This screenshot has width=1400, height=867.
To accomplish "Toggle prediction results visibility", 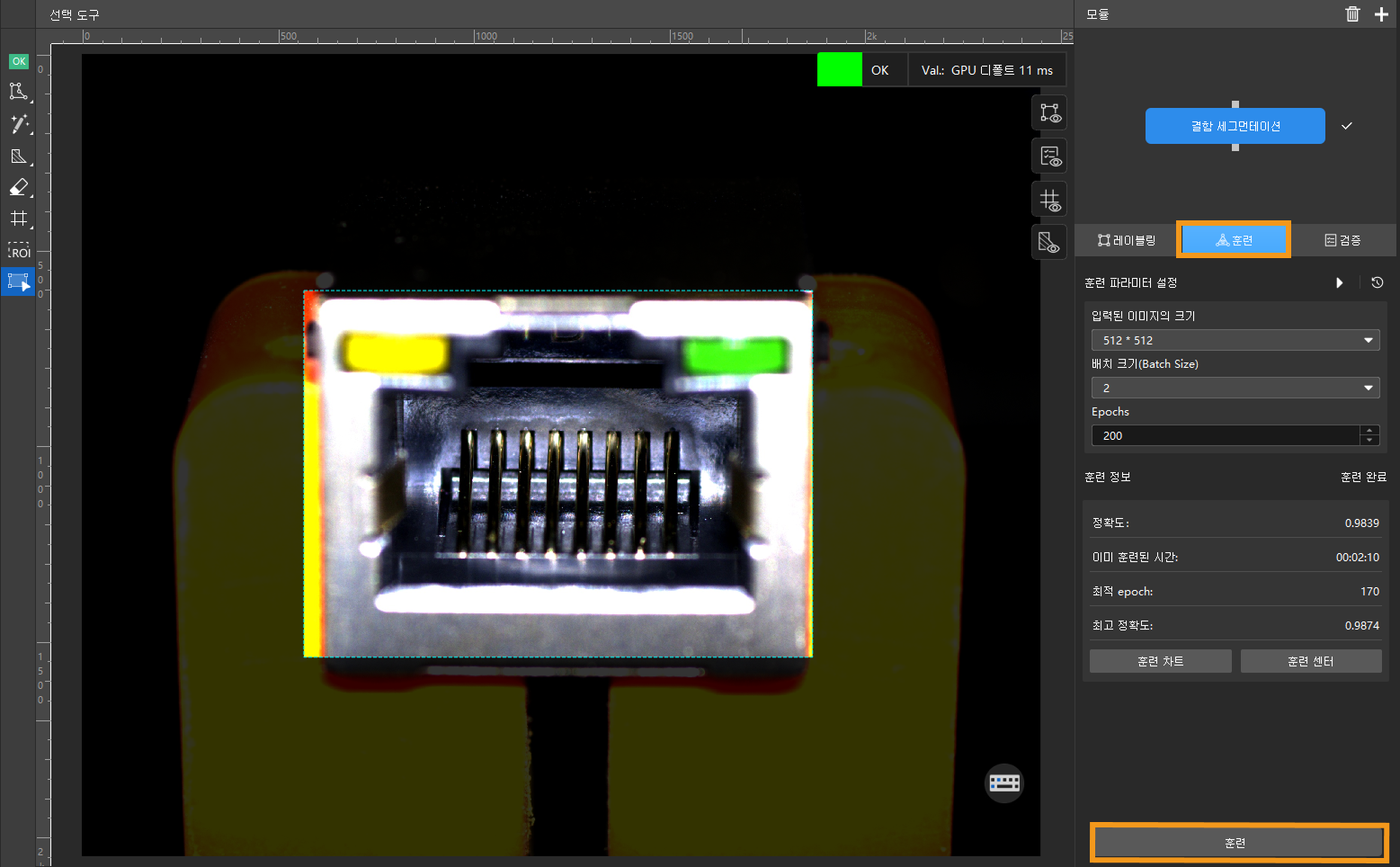I will 1049,156.
